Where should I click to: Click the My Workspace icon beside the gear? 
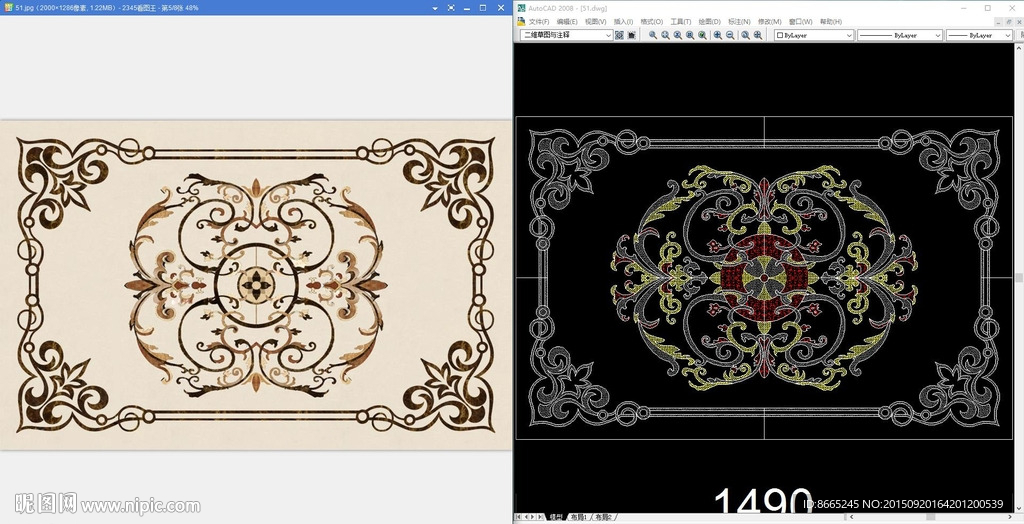(x=632, y=35)
